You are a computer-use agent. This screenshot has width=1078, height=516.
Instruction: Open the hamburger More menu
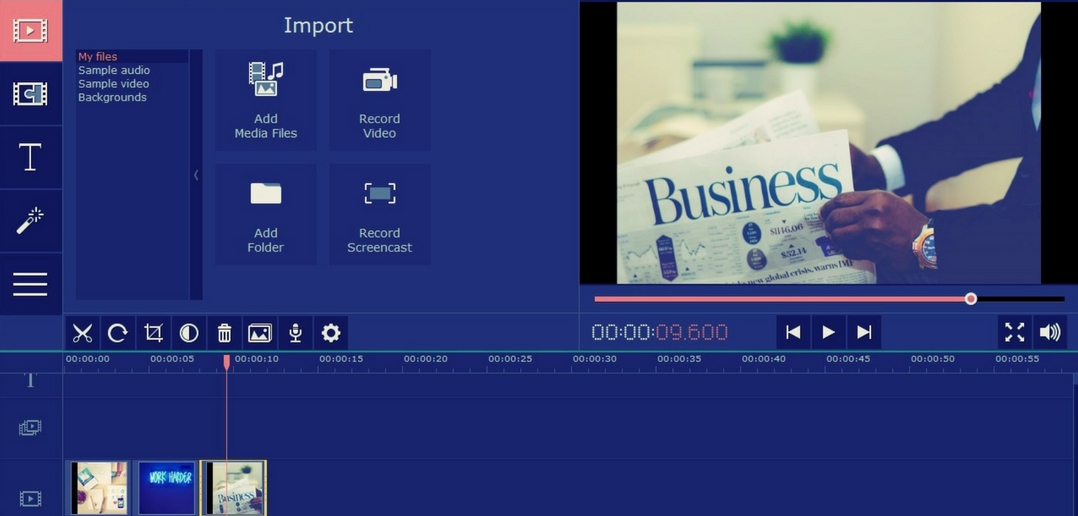click(30, 285)
